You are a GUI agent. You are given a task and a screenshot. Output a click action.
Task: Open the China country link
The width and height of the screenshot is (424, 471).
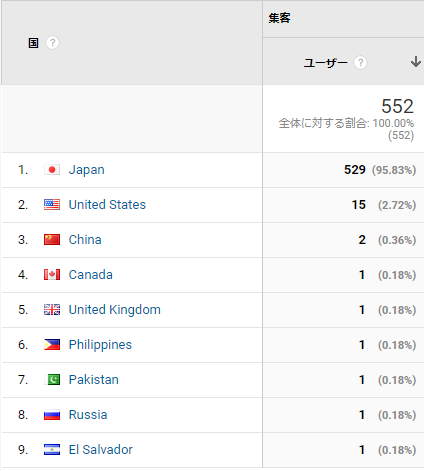point(85,240)
